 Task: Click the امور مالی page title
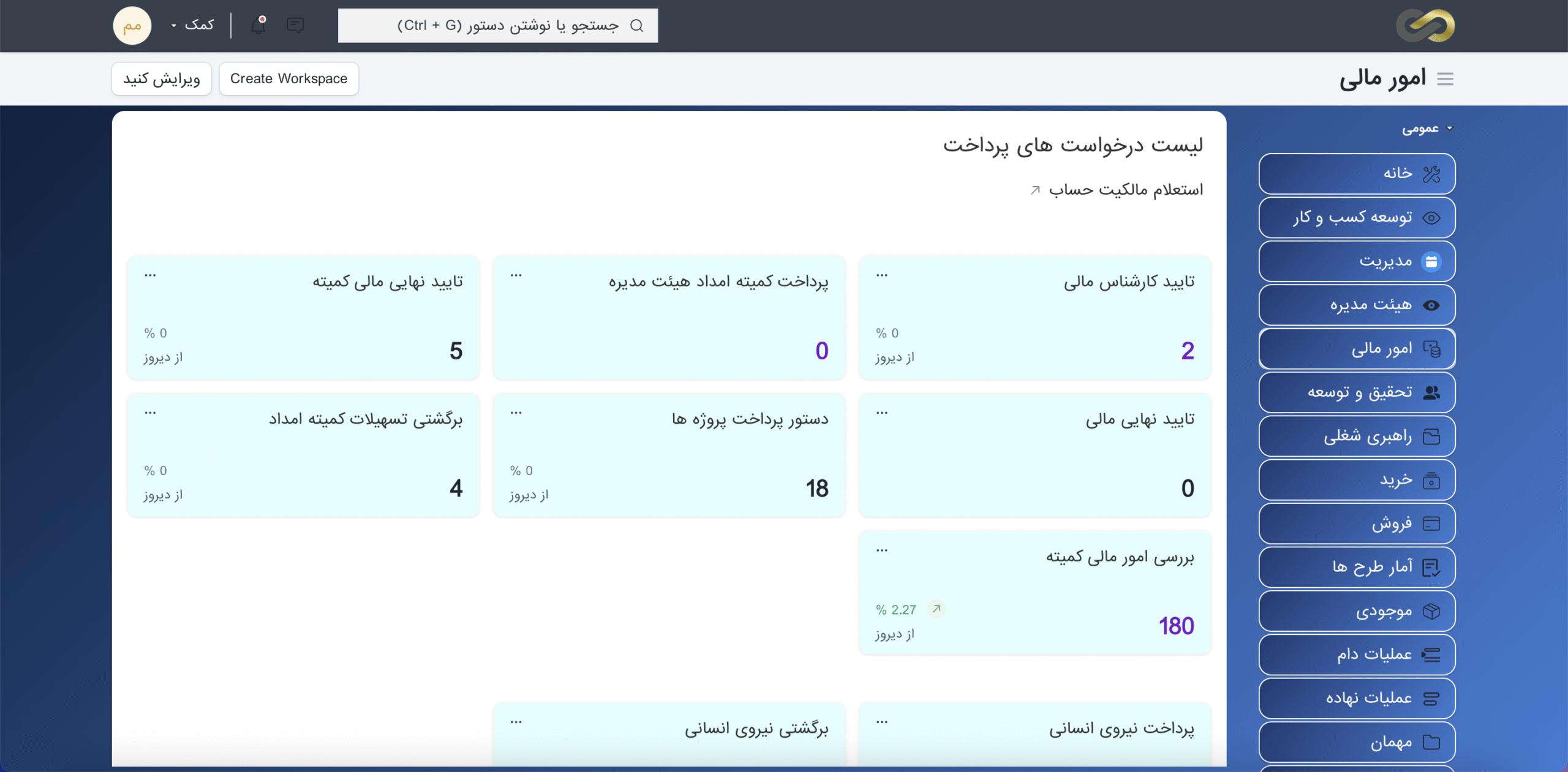(1383, 79)
